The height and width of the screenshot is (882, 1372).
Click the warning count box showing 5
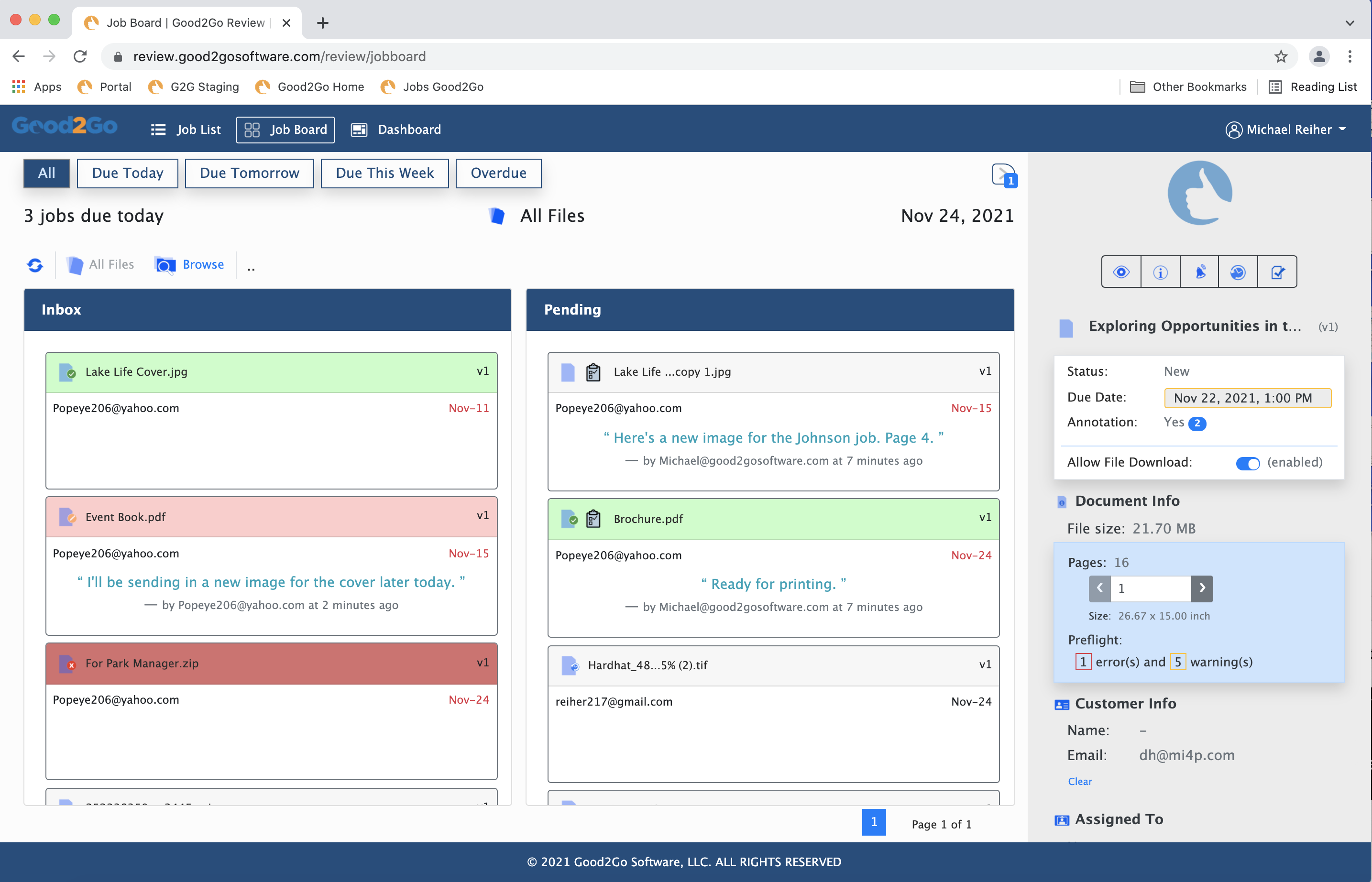pyautogui.click(x=1177, y=663)
